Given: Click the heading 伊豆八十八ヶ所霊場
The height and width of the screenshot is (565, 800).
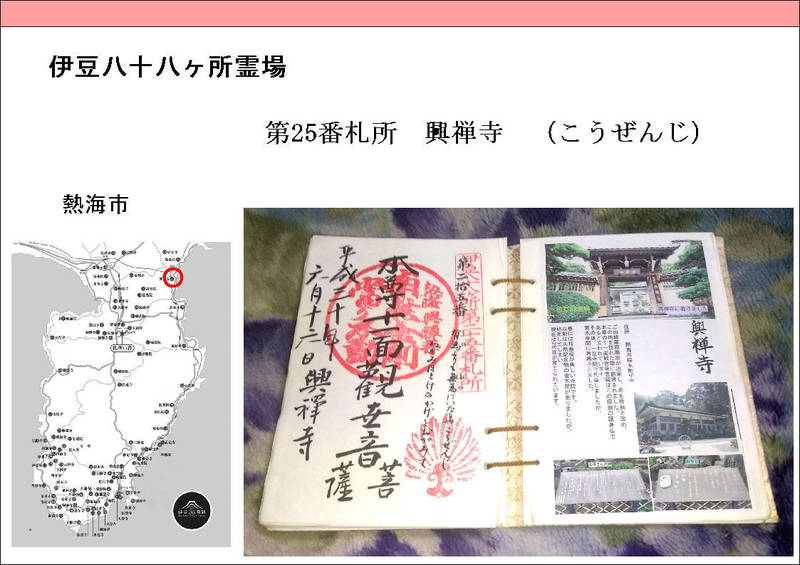Looking at the screenshot, I should coord(167,67).
